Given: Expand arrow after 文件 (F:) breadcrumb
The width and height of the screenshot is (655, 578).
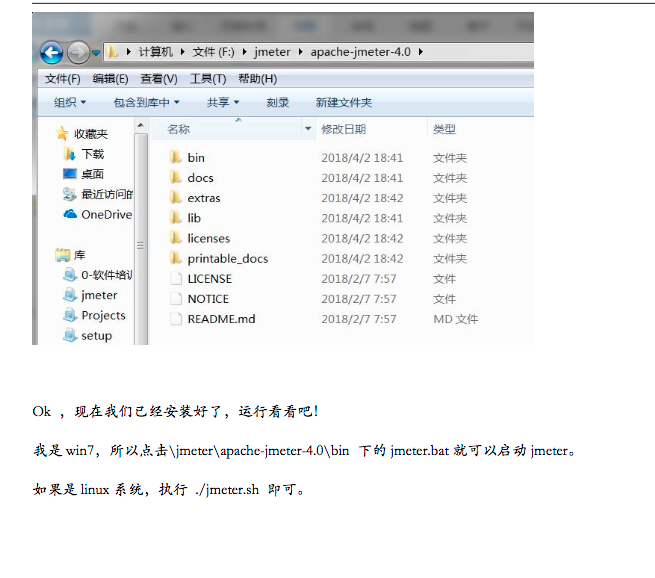Looking at the screenshot, I should tap(244, 52).
